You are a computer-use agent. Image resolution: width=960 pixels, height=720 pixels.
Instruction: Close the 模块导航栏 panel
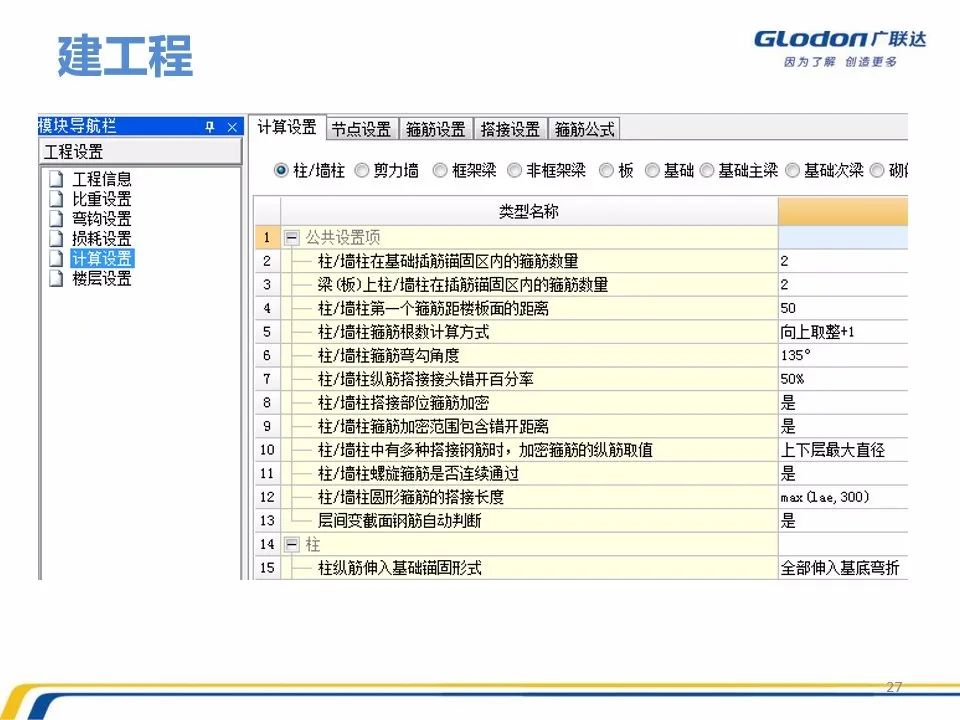[231, 126]
